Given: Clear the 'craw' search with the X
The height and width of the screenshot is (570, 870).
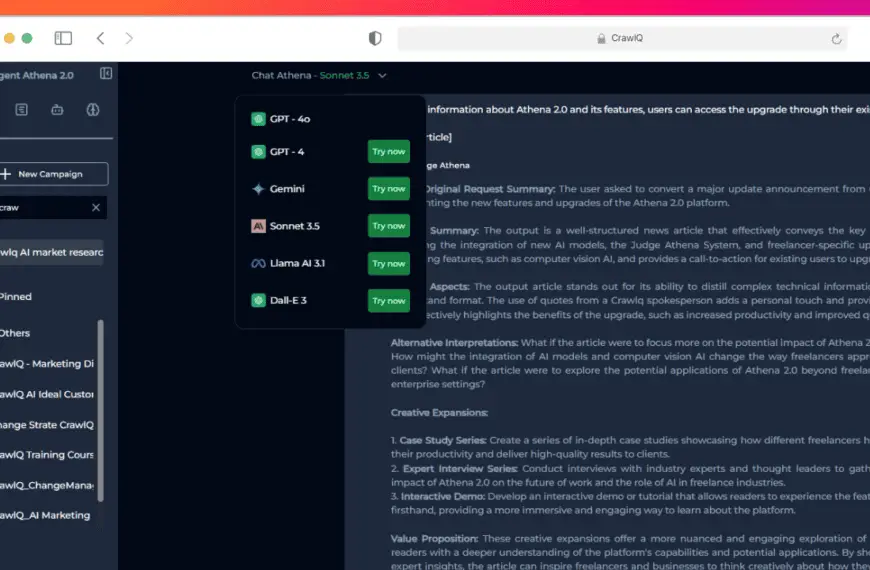Looking at the screenshot, I should pyautogui.click(x=96, y=207).
